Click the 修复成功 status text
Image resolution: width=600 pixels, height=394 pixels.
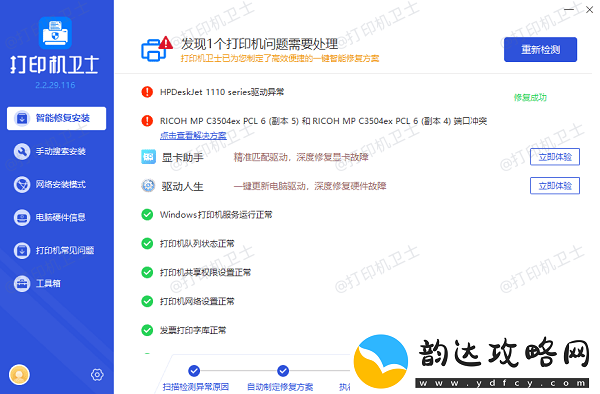click(x=530, y=98)
